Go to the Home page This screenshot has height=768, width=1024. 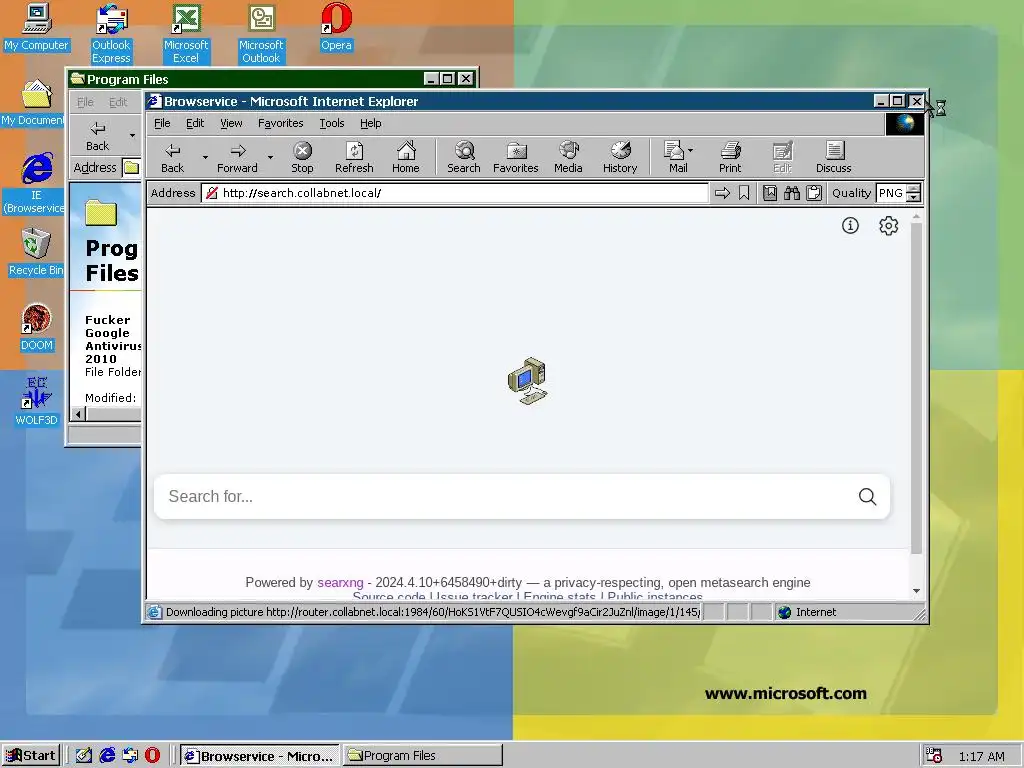[406, 157]
